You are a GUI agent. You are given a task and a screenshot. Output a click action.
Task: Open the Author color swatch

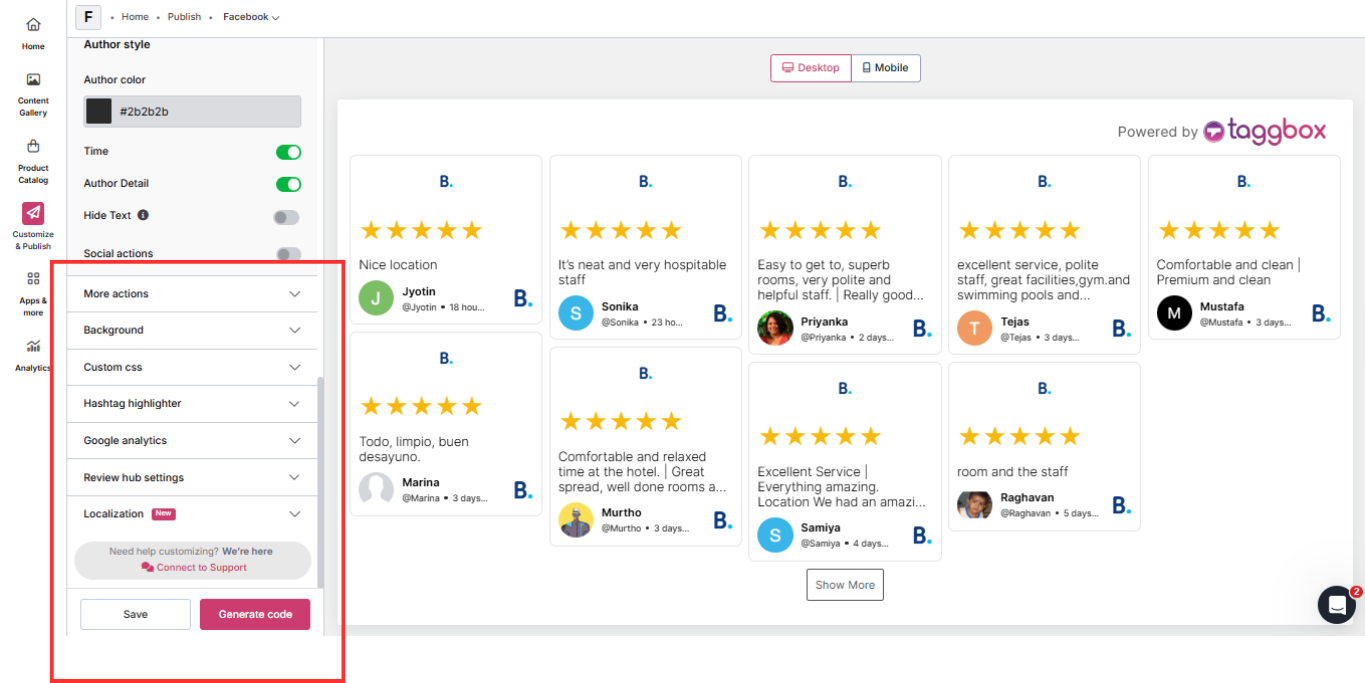98,111
